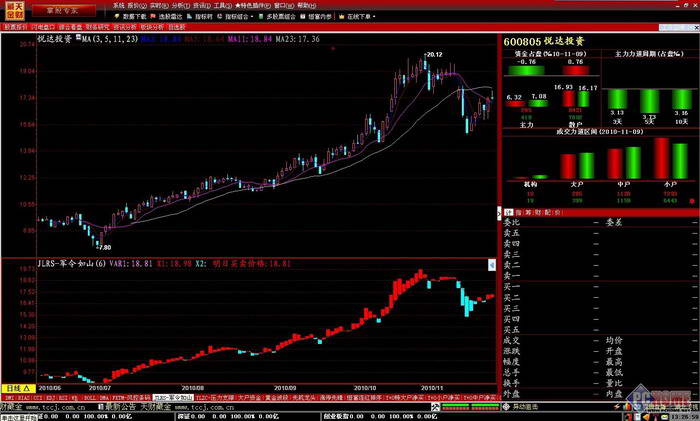Click the 数据下载 download icon

(x=117, y=17)
